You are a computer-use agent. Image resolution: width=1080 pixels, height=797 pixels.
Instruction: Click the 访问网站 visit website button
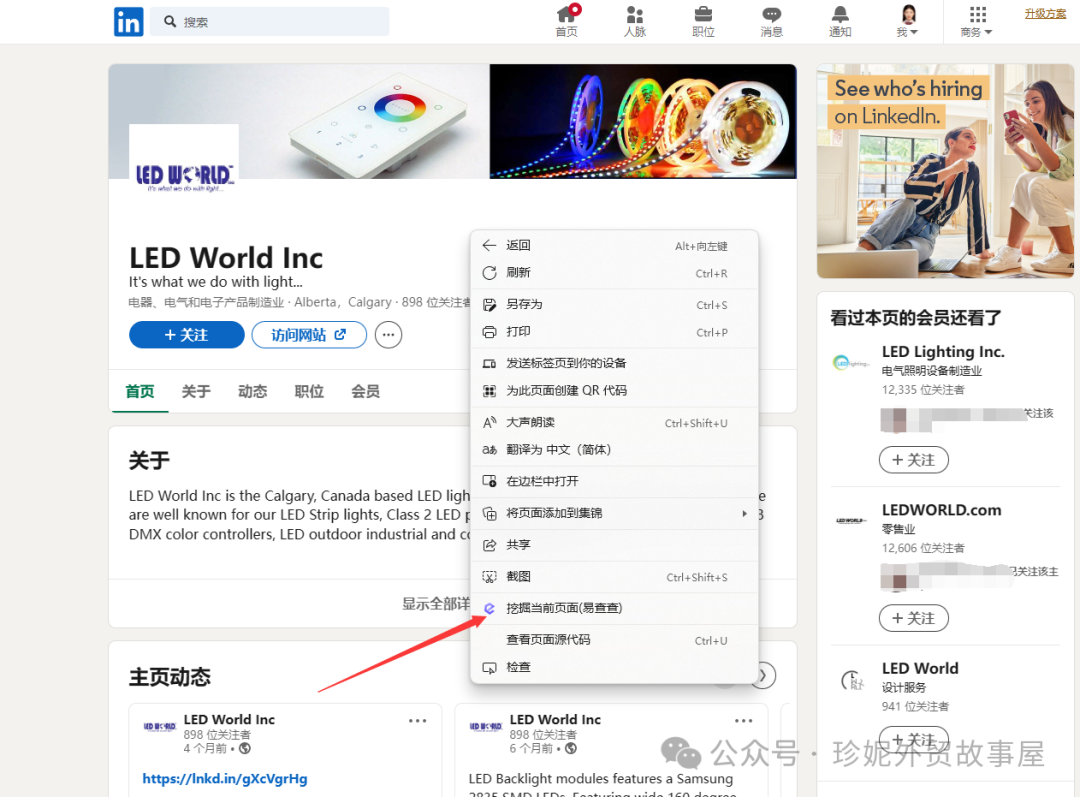point(309,335)
